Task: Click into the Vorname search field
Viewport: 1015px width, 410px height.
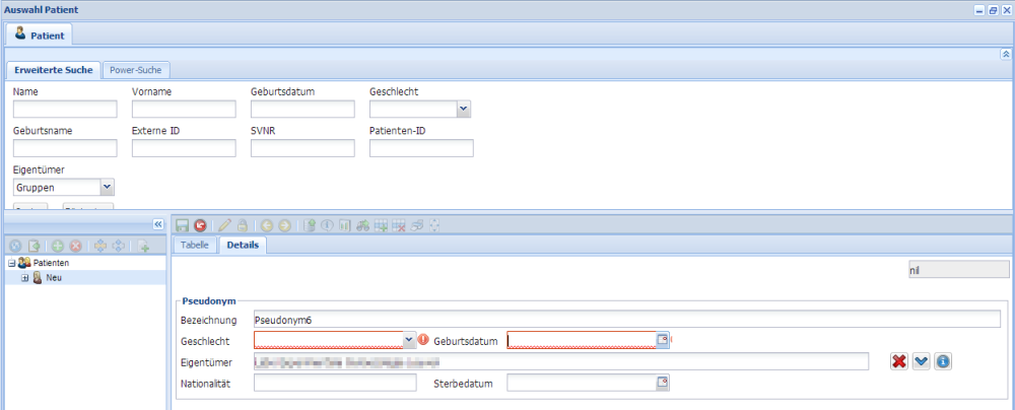Action: click(183, 109)
